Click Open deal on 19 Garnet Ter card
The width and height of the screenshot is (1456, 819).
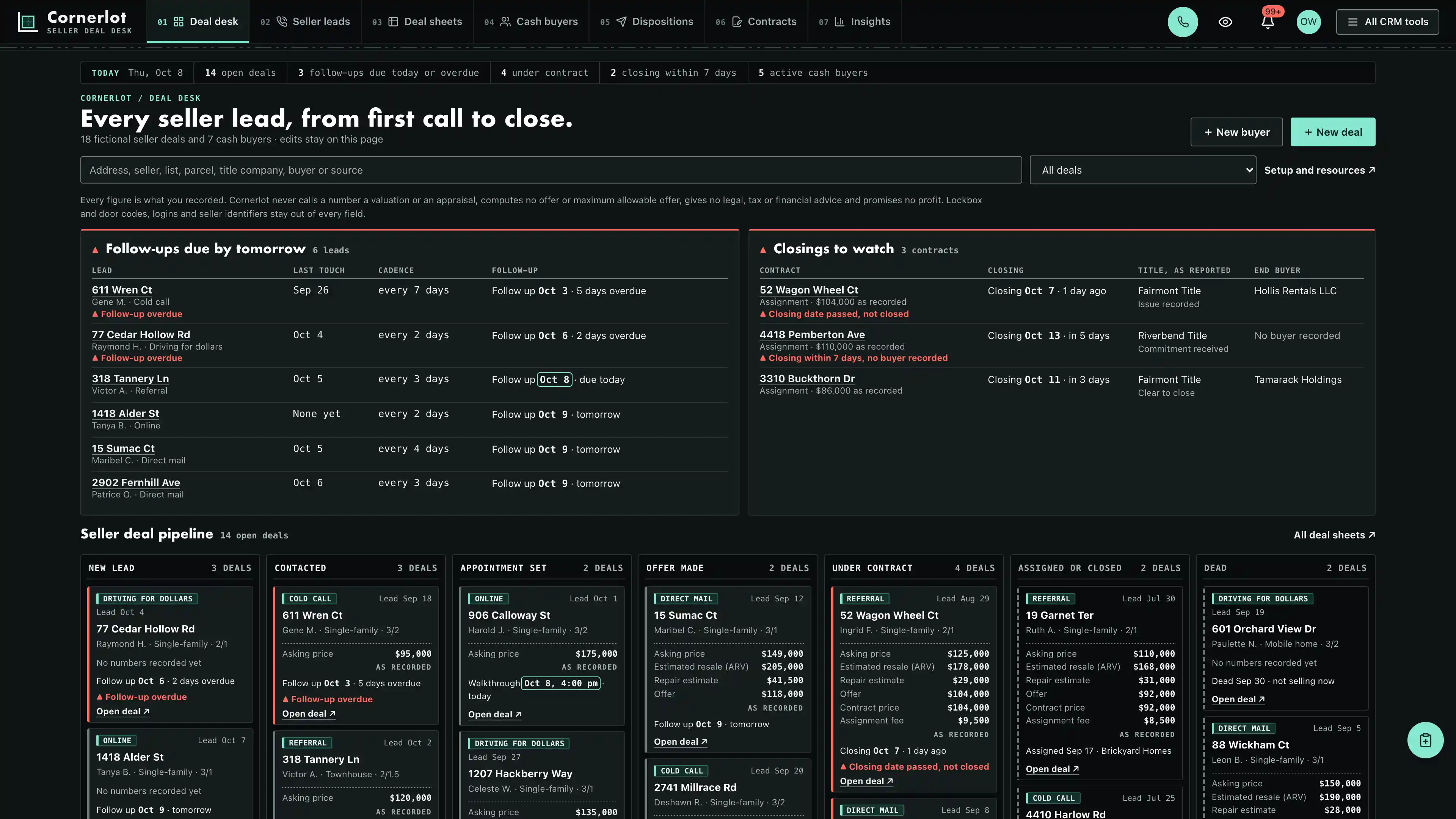[1053, 769]
